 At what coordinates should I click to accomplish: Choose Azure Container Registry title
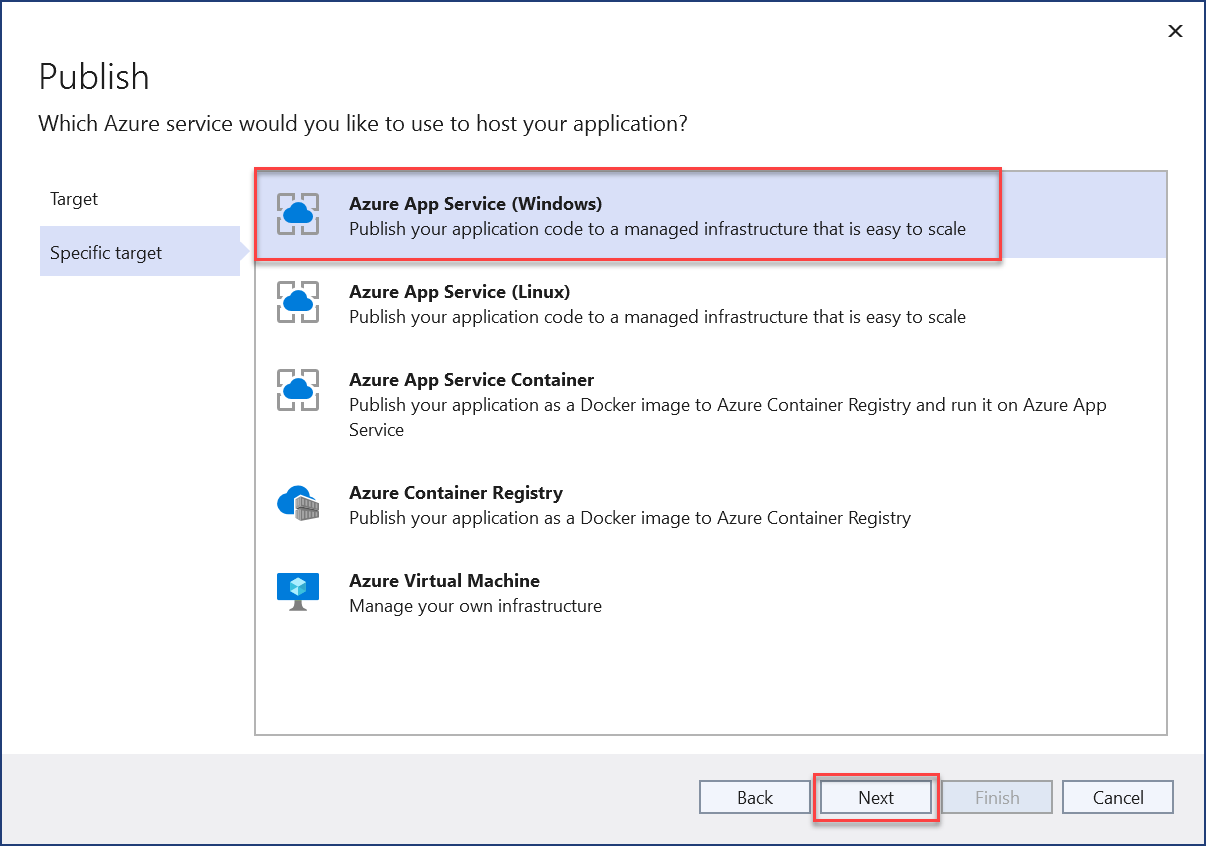pos(456,493)
